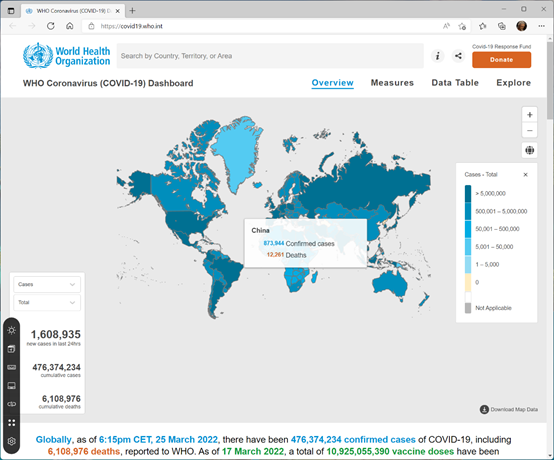This screenshot has height=460, width=554.
Task: Click the 50,001 – 500,000 legend swatch
Action: click(468, 229)
